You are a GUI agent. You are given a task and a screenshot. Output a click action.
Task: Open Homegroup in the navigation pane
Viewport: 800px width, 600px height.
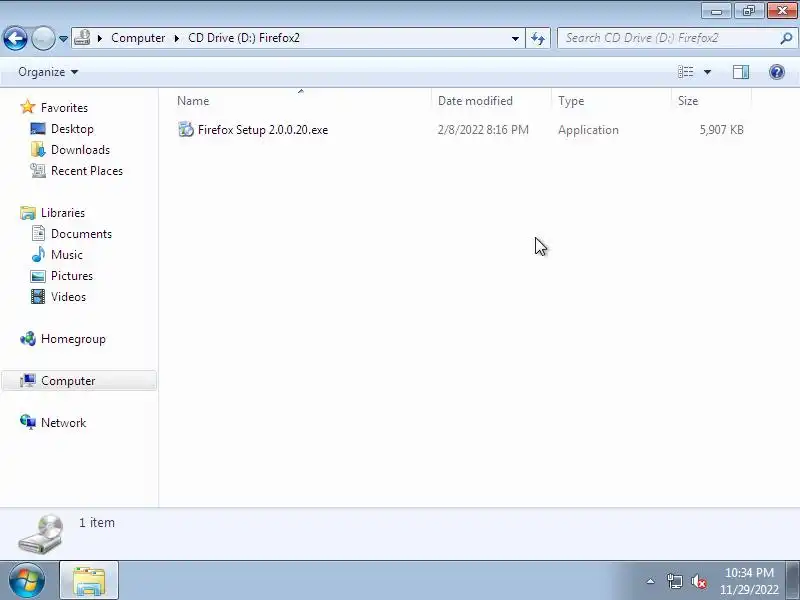(73, 339)
